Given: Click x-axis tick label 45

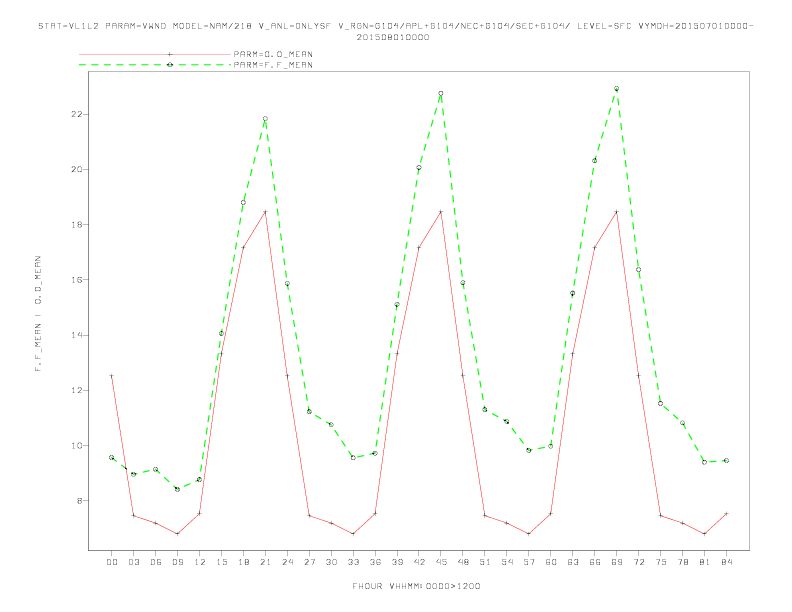Looking at the screenshot, I should (441, 562).
